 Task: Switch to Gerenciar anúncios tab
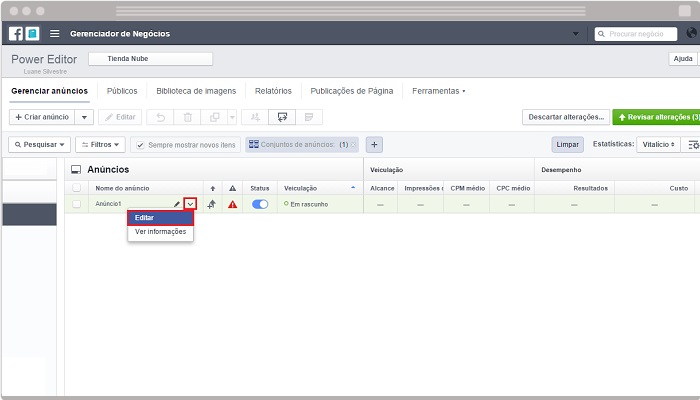[50, 91]
